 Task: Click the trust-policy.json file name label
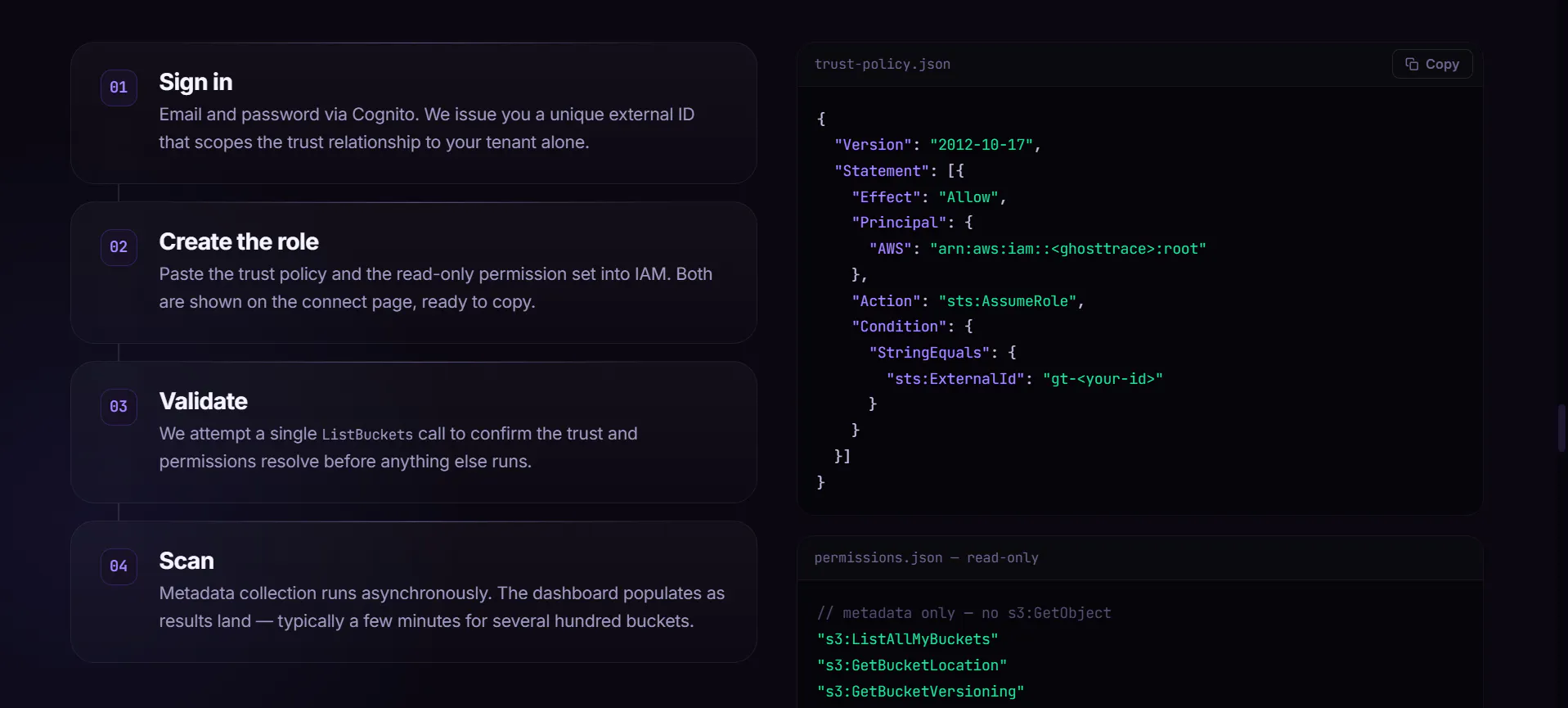[x=883, y=64]
